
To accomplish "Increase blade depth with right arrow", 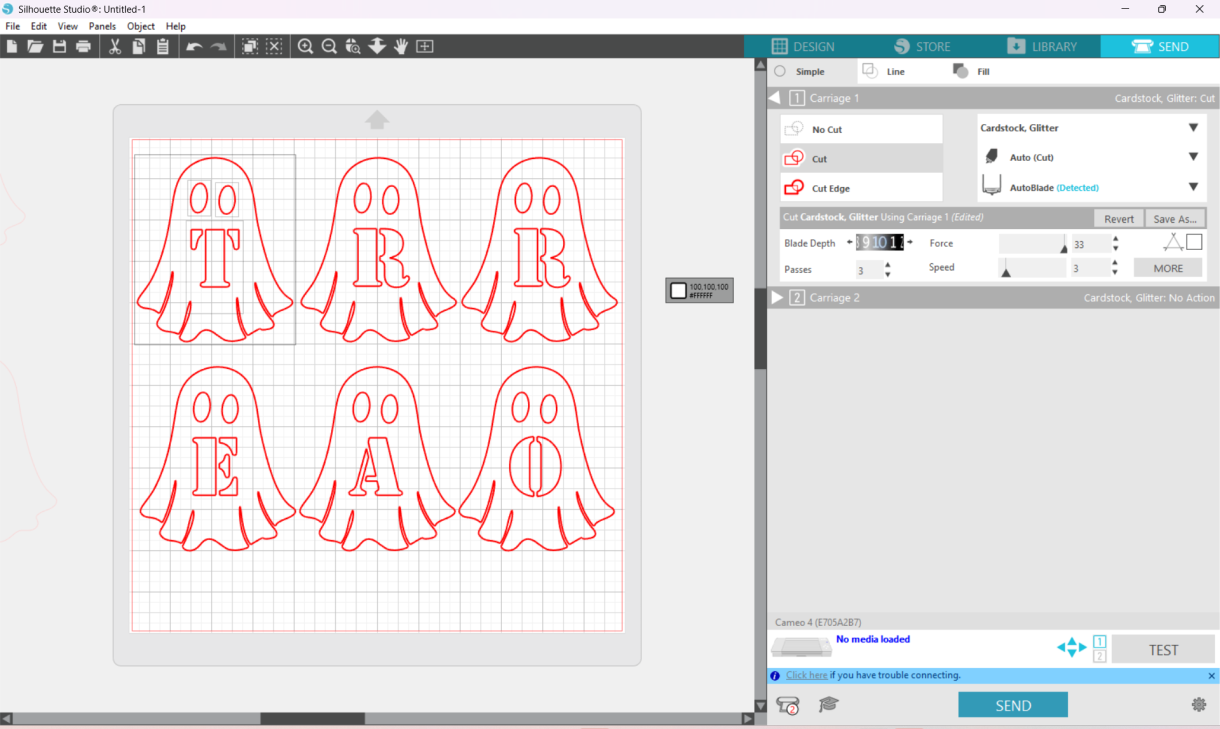I will (x=910, y=242).
